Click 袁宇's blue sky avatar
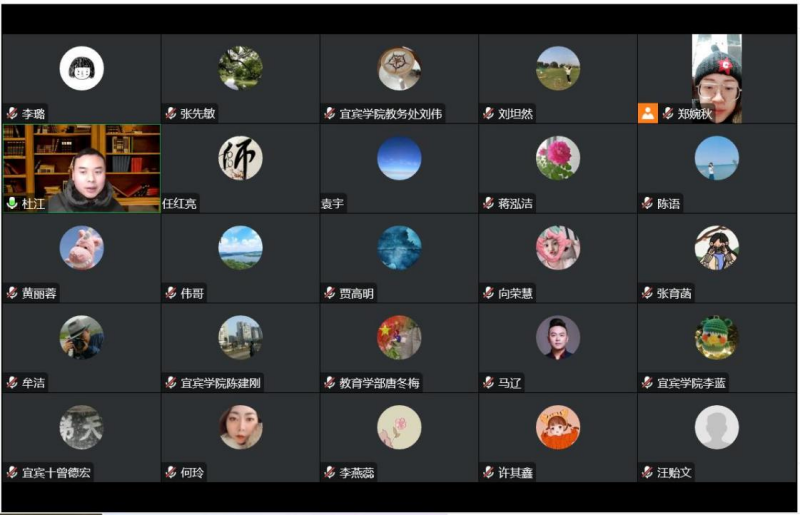 pos(399,158)
